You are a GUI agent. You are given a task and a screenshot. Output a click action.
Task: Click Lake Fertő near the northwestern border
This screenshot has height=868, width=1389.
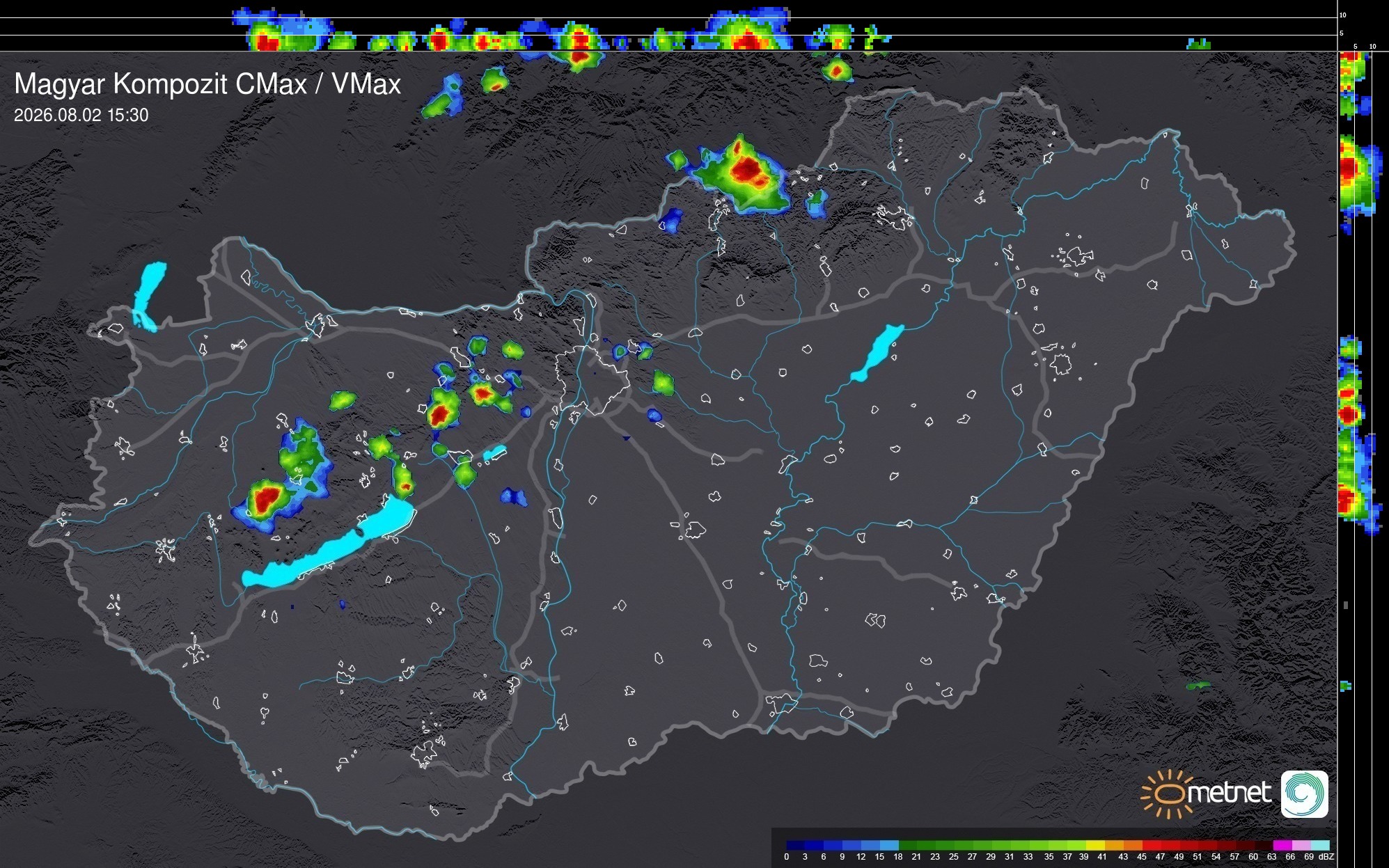point(148,296)
